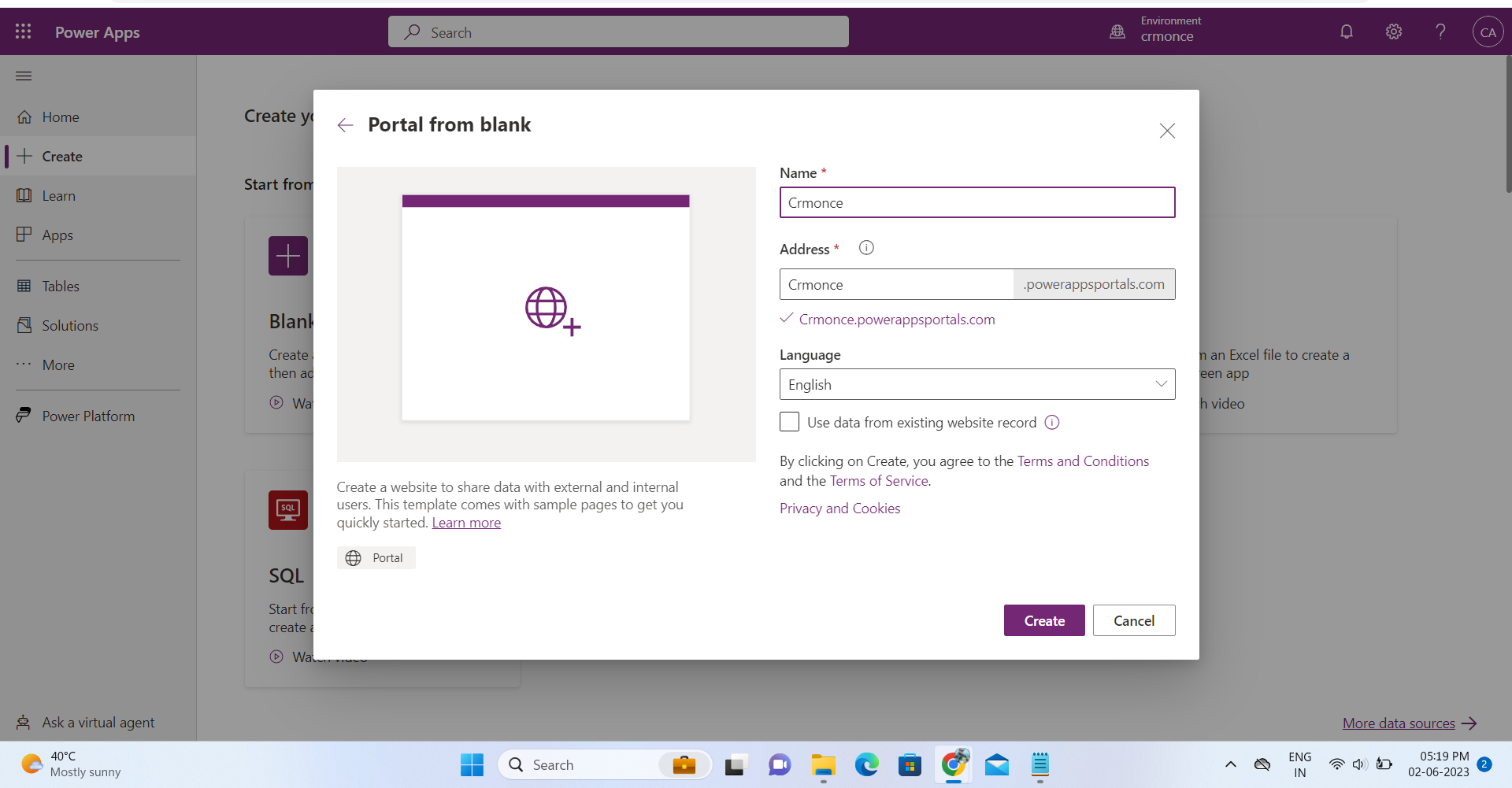
Task: Open Microsoft Store from taskbar
Action: coord(910,764)
